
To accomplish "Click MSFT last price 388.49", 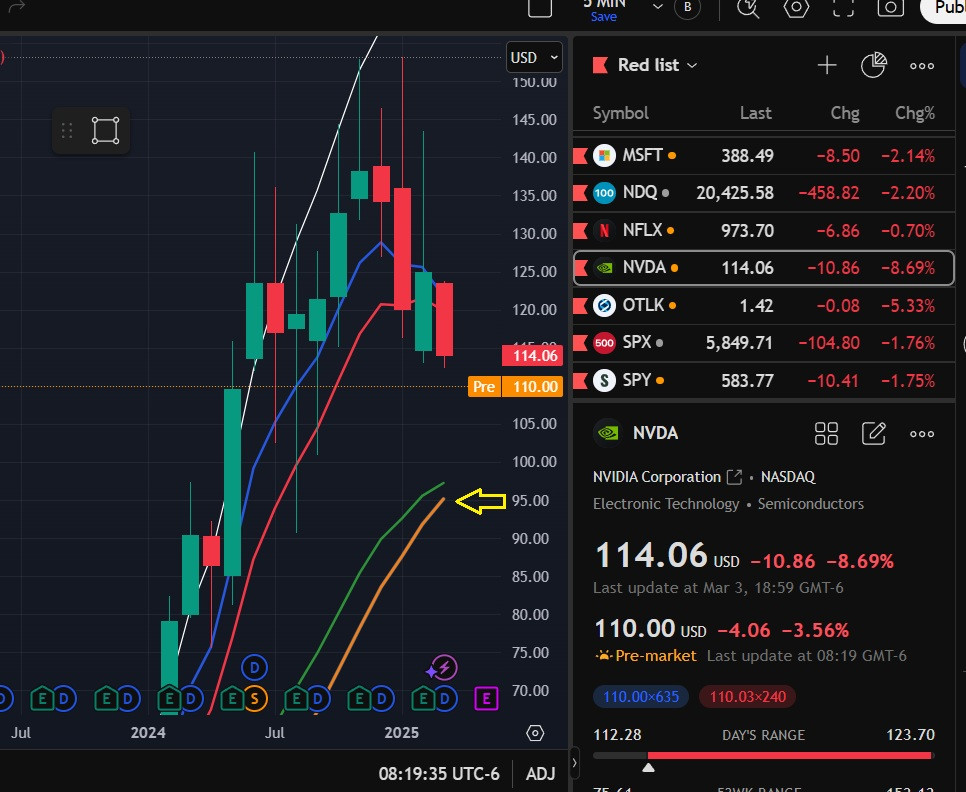I will point(747,156).
